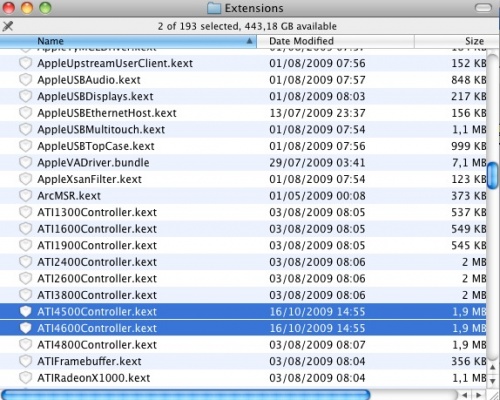Click the kext icon beside ATI1900Controller.kext
The height and width of the screenshot is (400, 500).
pyautogui.click(x=25, y=245)
